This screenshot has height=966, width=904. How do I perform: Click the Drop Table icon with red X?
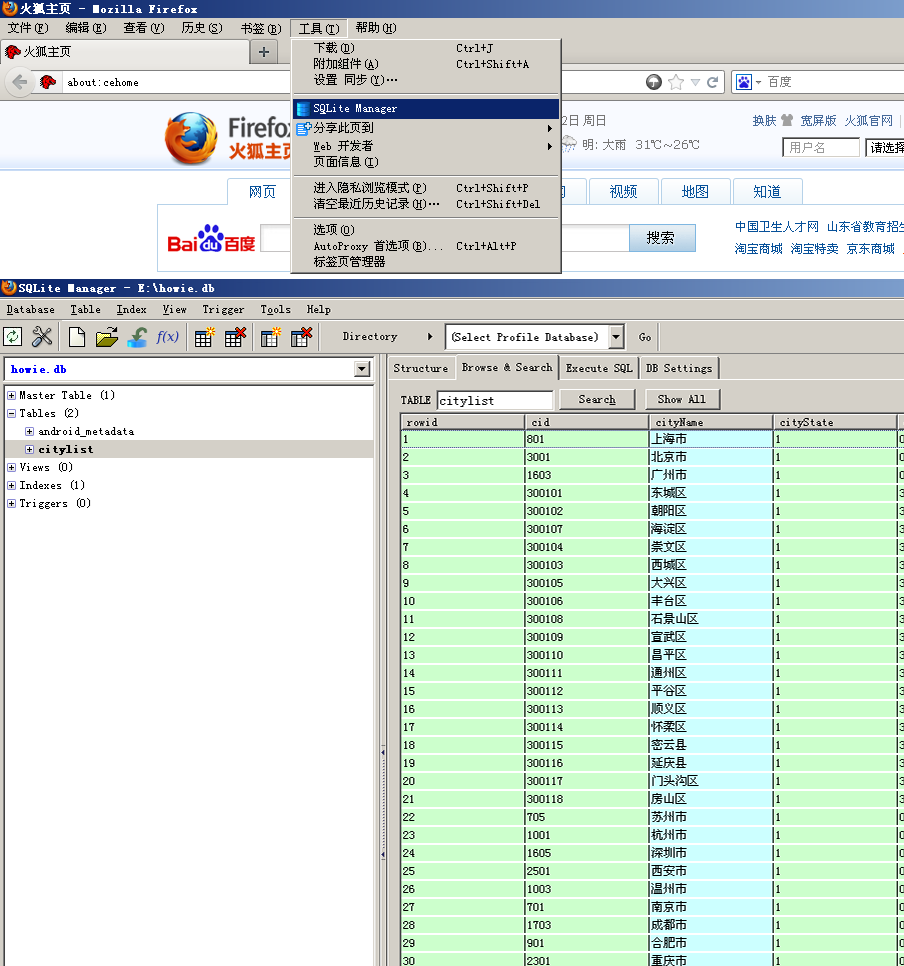click(235, 337)
